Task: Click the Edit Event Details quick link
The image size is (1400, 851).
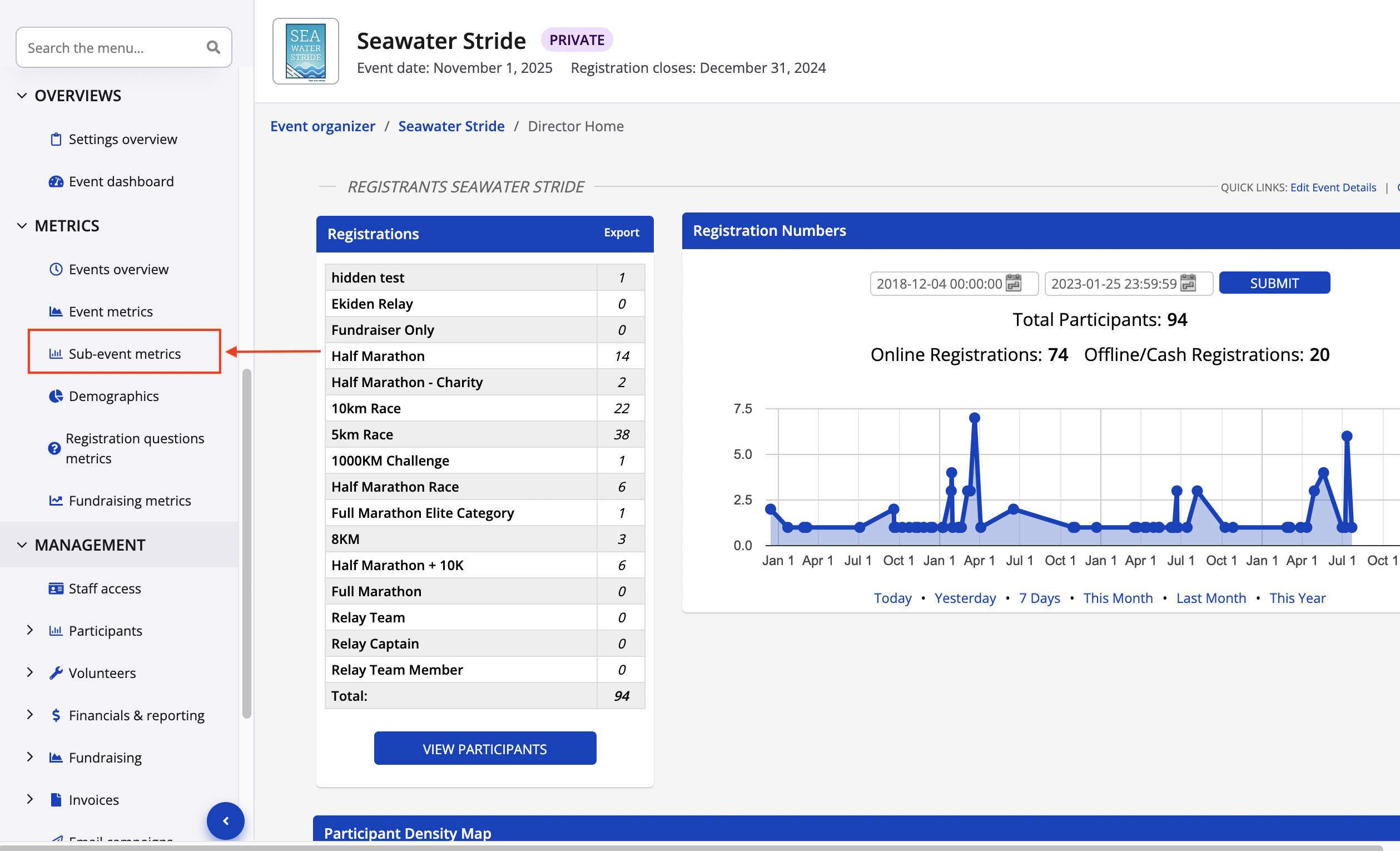Action: [1332, 187]
